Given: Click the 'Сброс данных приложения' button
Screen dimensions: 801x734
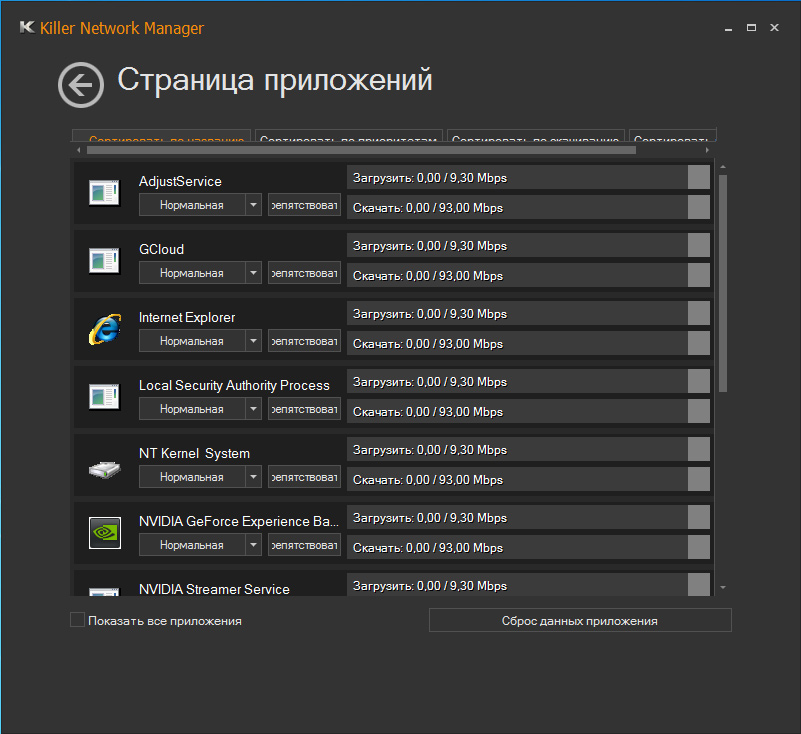Looking at the screenshot, I should (580, 620).
